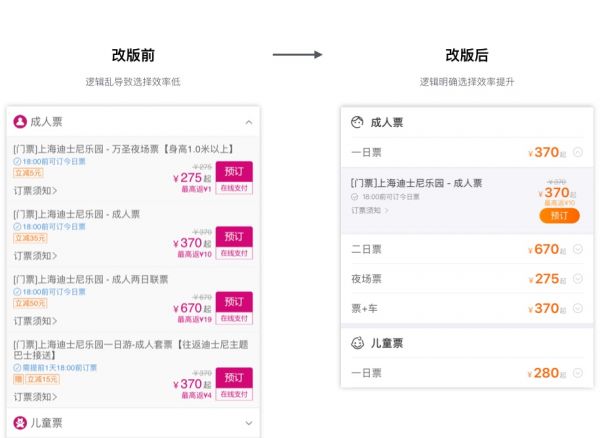Click the clock icon in new version ticket detail

point(354,197)
